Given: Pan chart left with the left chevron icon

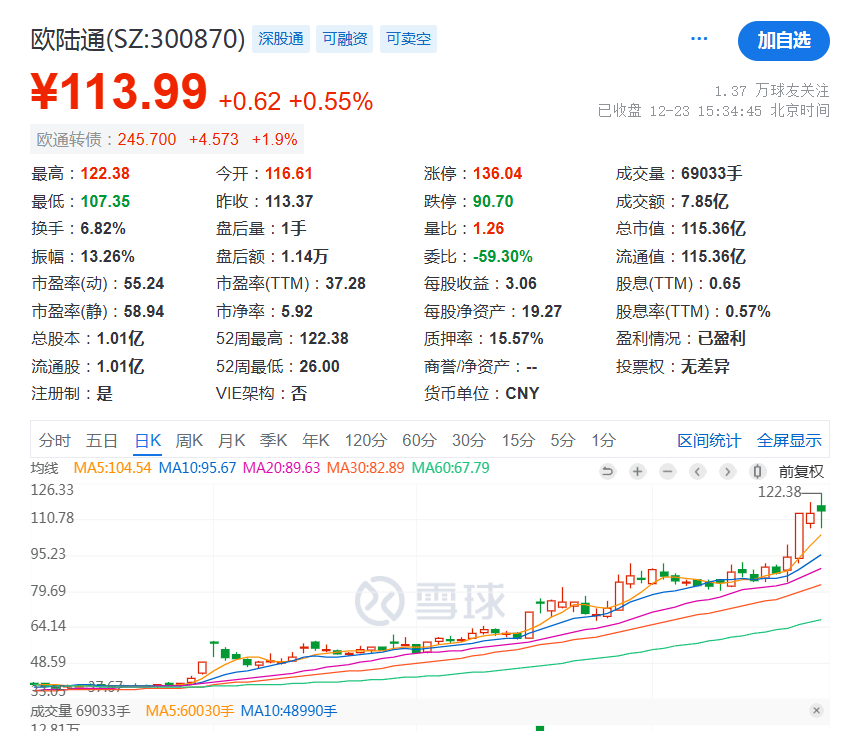Looking at the screenshot, I should click(696, 470).
